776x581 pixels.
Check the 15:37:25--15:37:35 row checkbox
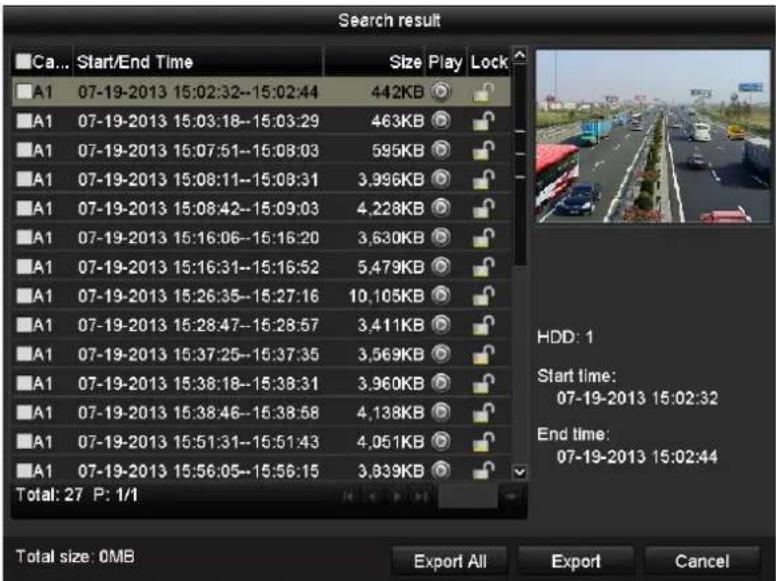point(24,354)
